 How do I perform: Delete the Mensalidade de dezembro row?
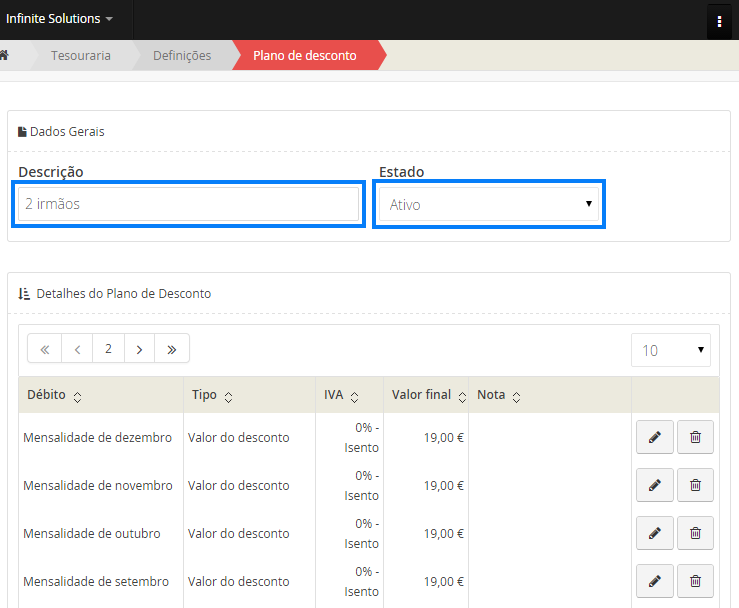pos(695,437)
